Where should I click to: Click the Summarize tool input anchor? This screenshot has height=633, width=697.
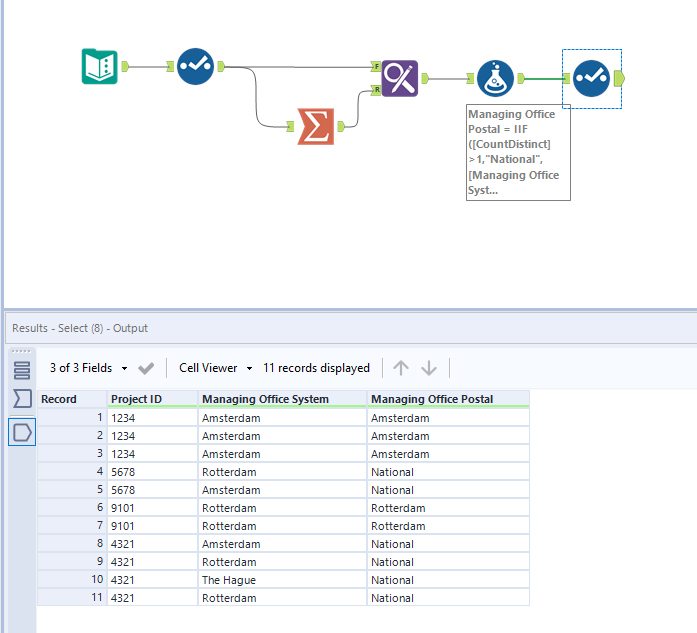(x=290, y=126)
